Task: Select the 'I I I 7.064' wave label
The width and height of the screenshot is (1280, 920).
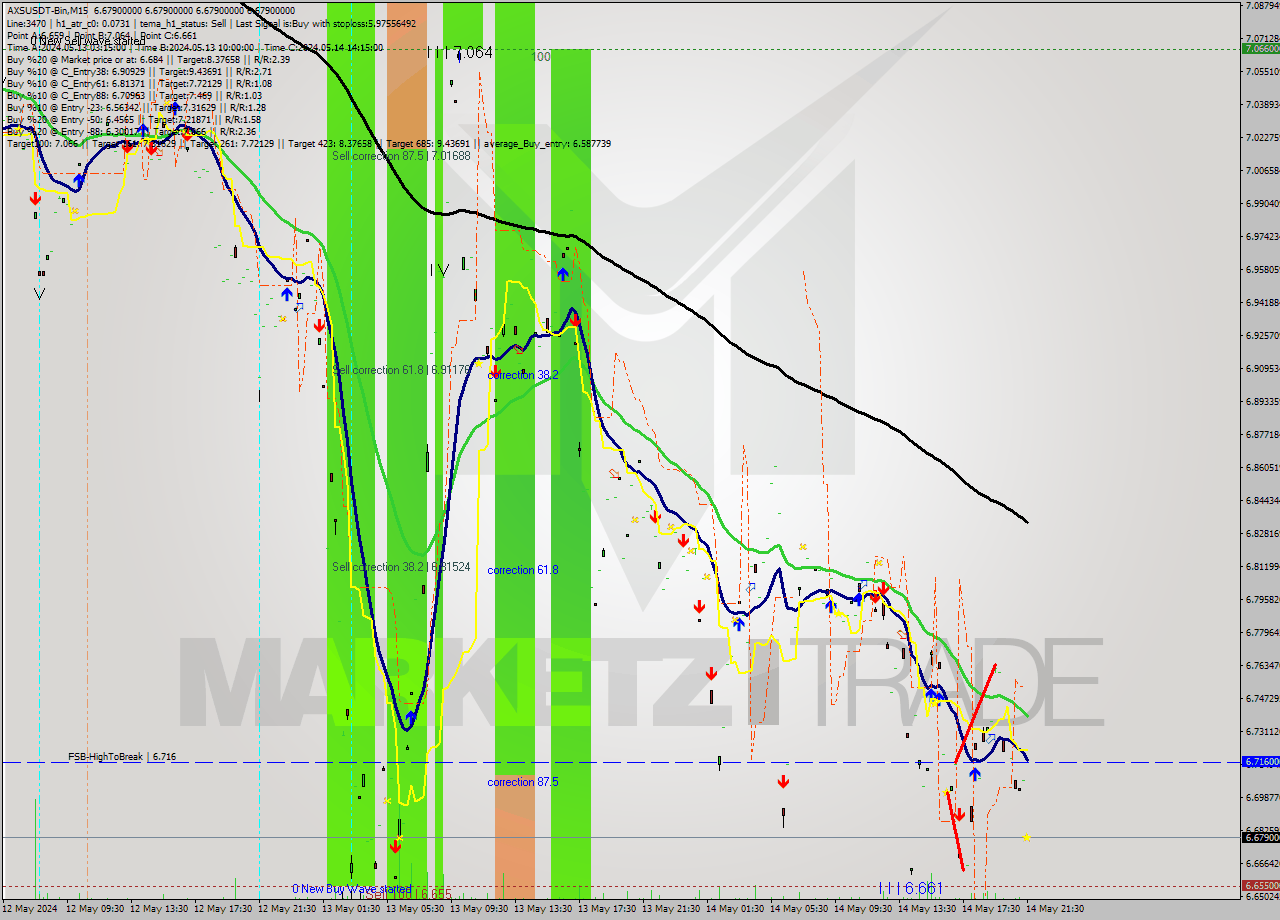Action: [x=459, y=52]
